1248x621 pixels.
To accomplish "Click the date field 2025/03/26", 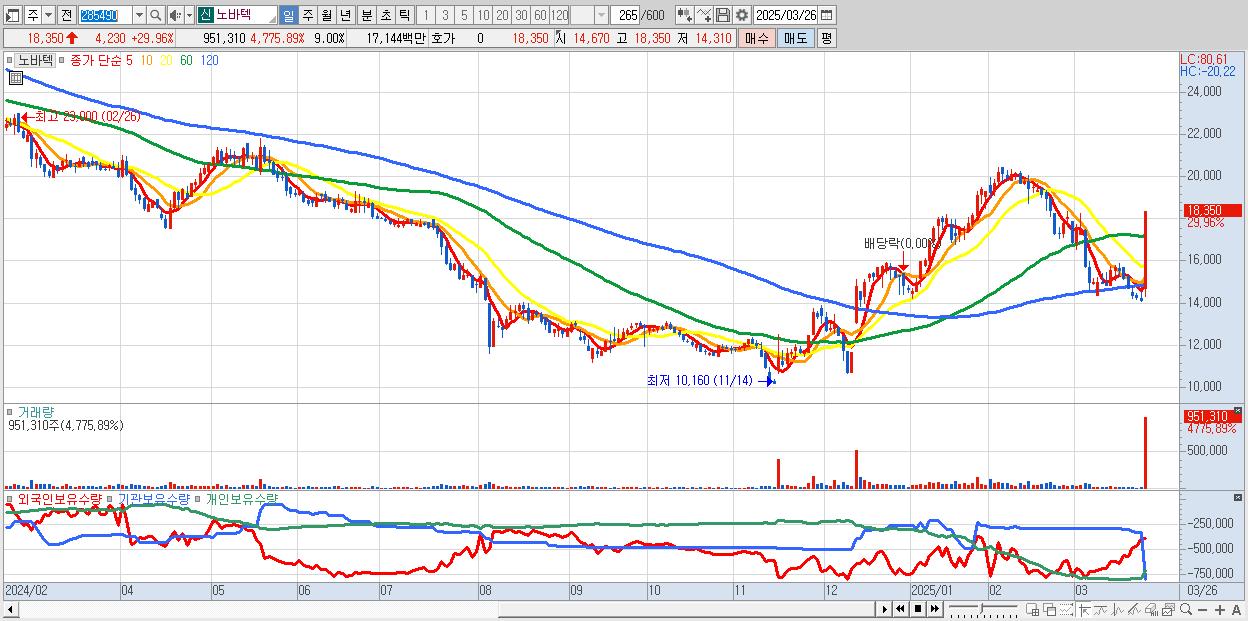I will tap(786, 15).
